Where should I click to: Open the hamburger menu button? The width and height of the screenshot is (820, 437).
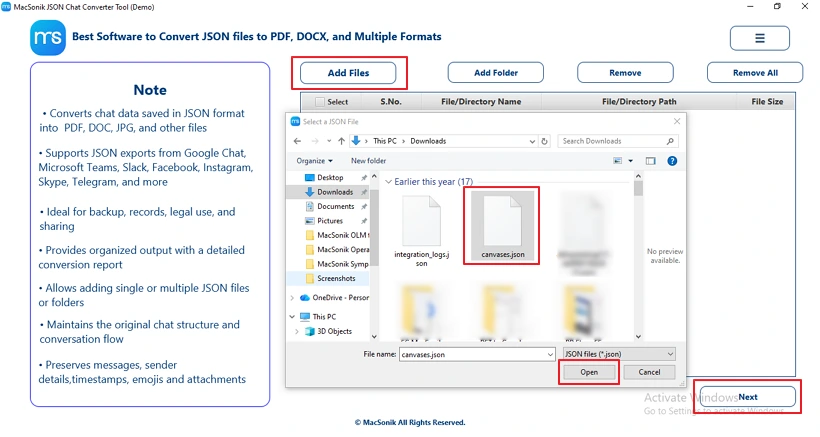(759, 38)
